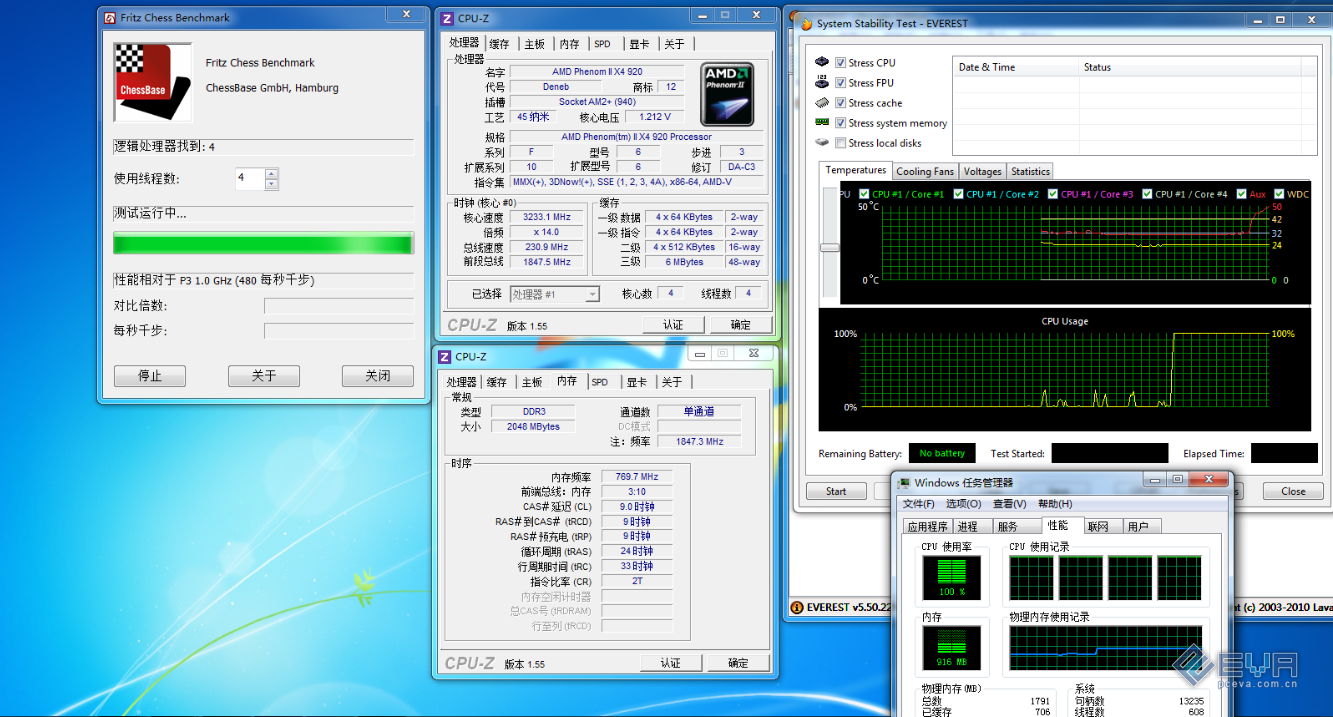Click the Date & Time column header

[1016, 67]
